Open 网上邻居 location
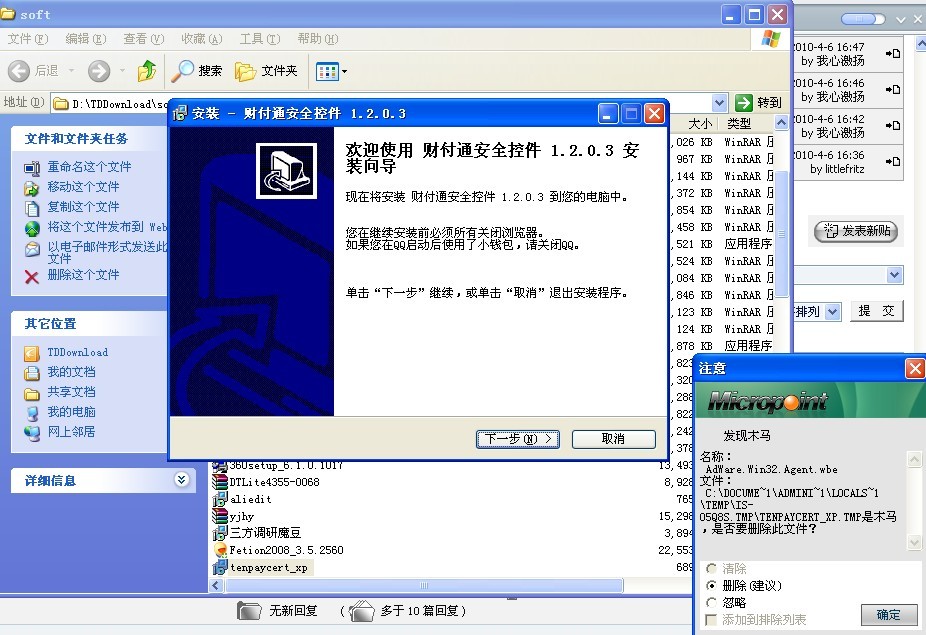Image resolution: width=926 pixels, height=635 pixels. 71,432
